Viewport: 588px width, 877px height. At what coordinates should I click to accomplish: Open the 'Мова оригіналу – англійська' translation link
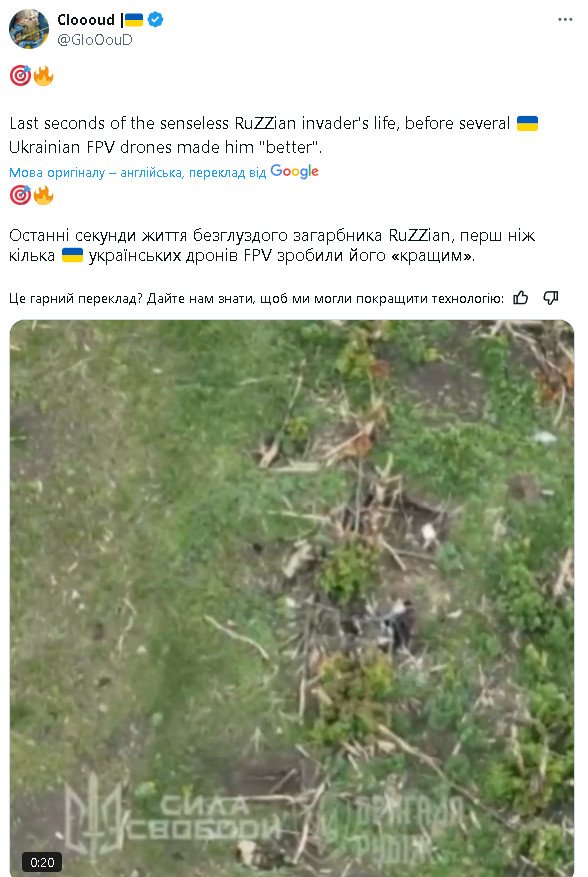tap(137, 172)
